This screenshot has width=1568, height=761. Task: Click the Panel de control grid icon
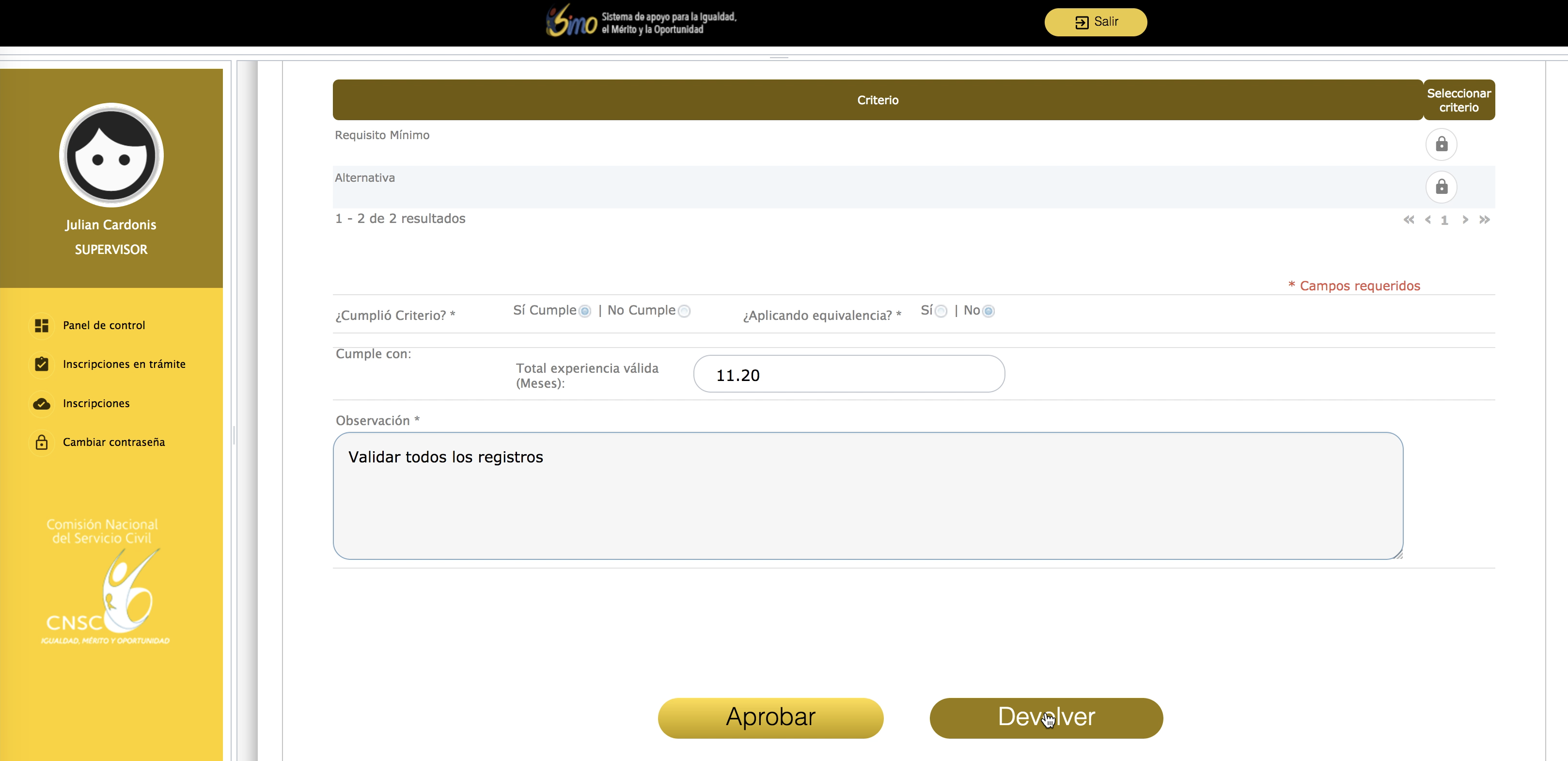point(41,326)
